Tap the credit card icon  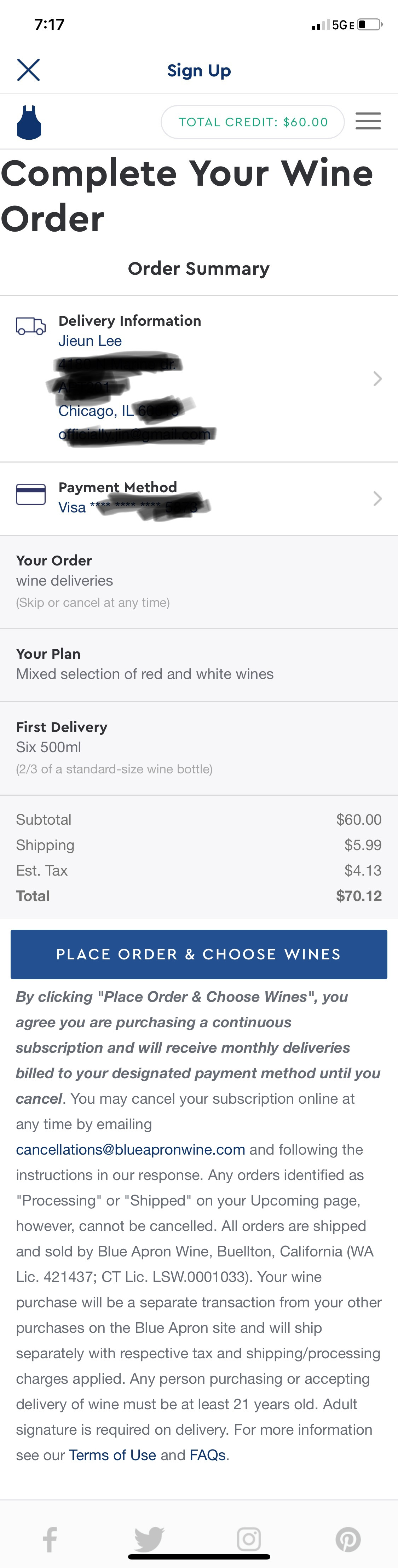(30, 494)
